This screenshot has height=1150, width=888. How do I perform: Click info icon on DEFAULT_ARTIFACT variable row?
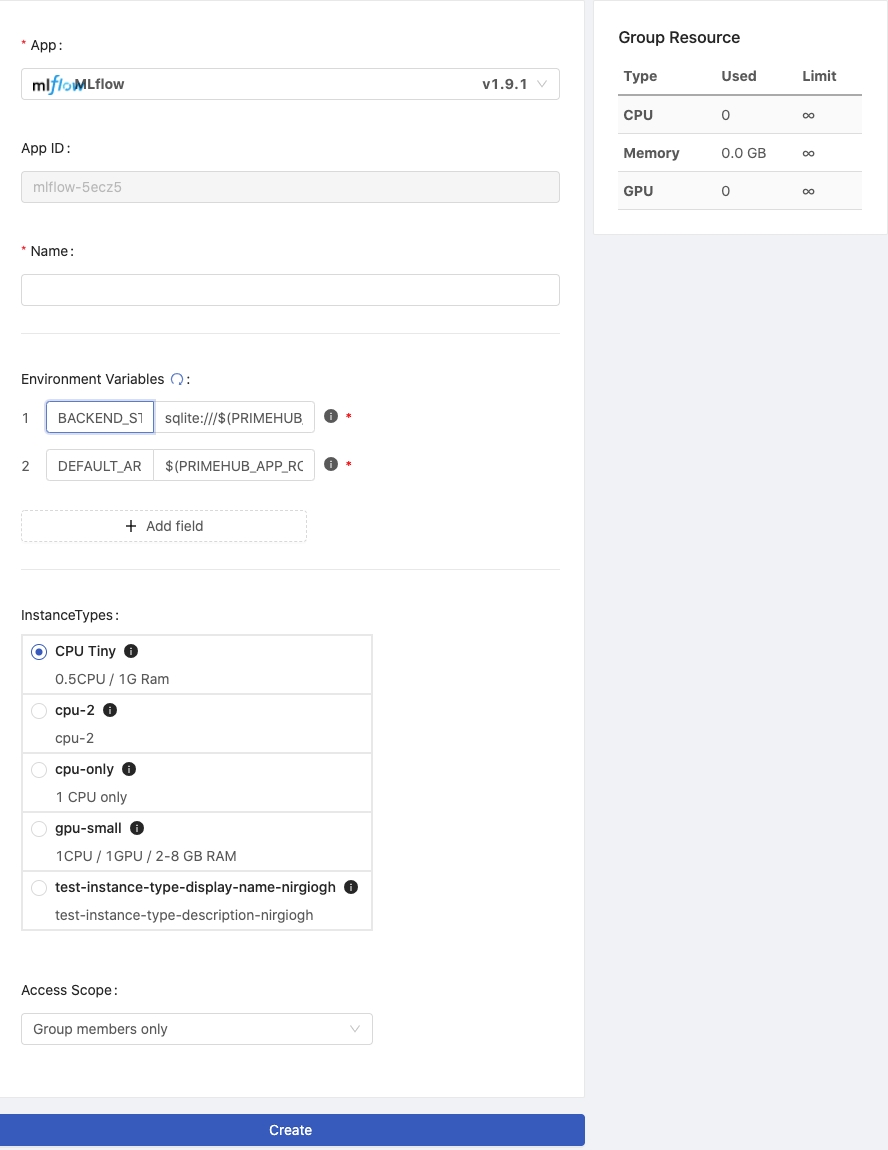point(331,464)
